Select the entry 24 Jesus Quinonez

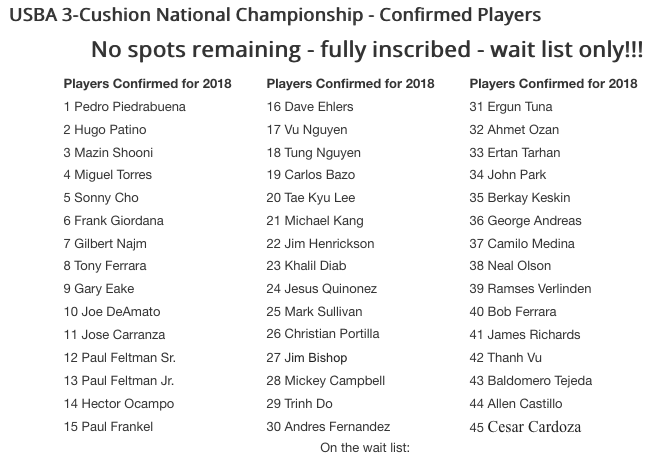click(322, 289)
